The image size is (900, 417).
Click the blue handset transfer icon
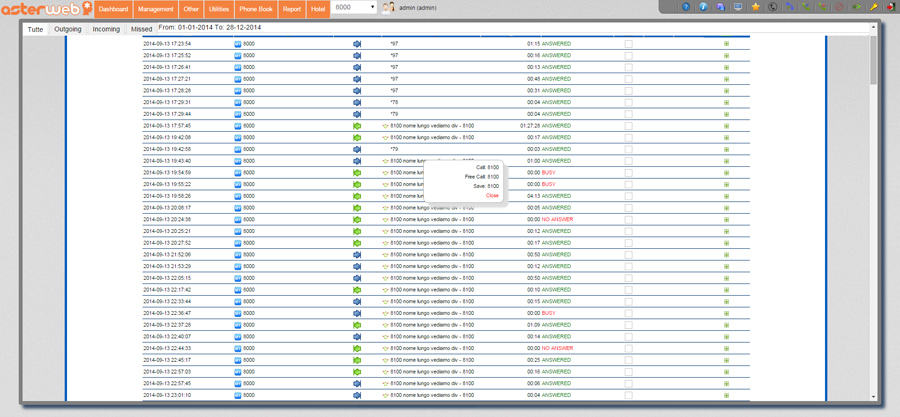(789, 7)
